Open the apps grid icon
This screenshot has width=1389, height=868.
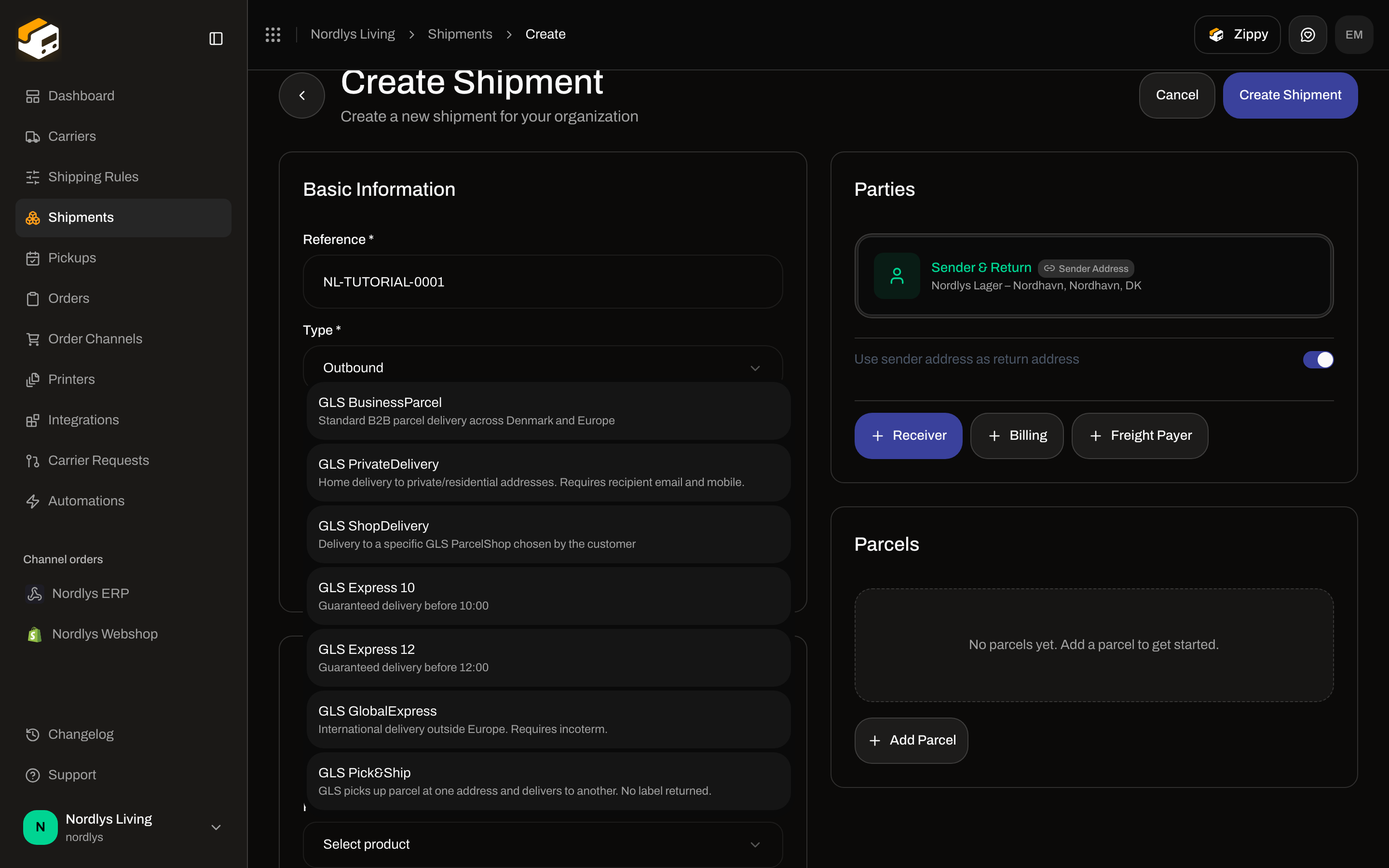pos(273,34)
